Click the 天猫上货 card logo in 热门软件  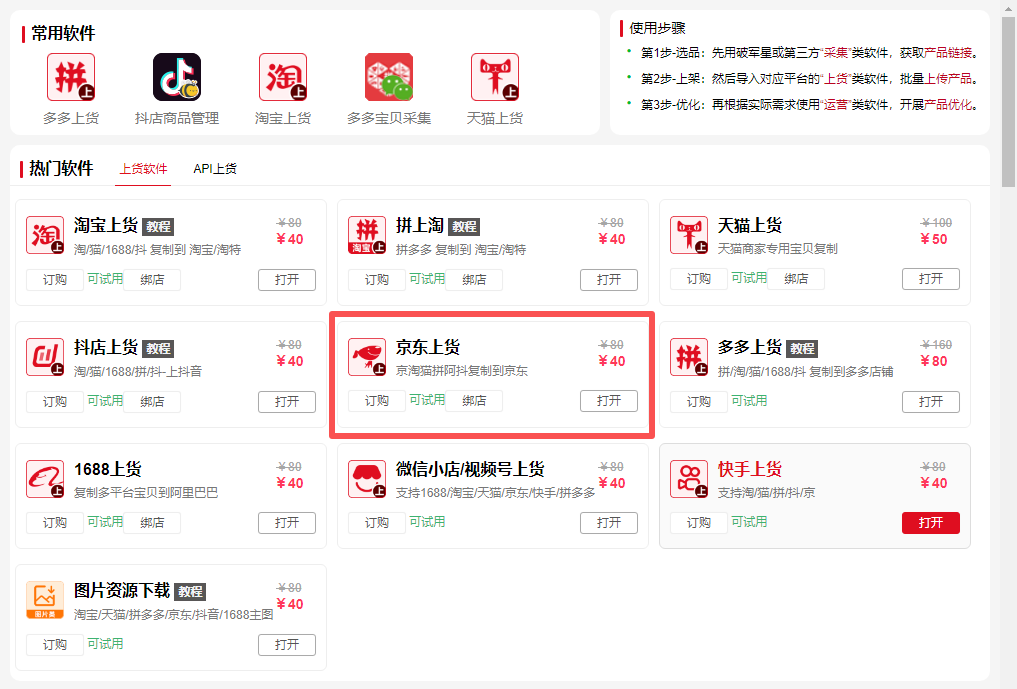point(689,235)
